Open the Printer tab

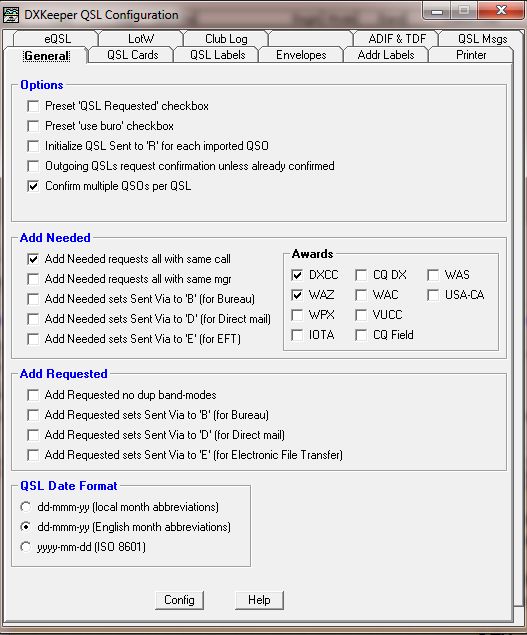pos(470,55)
